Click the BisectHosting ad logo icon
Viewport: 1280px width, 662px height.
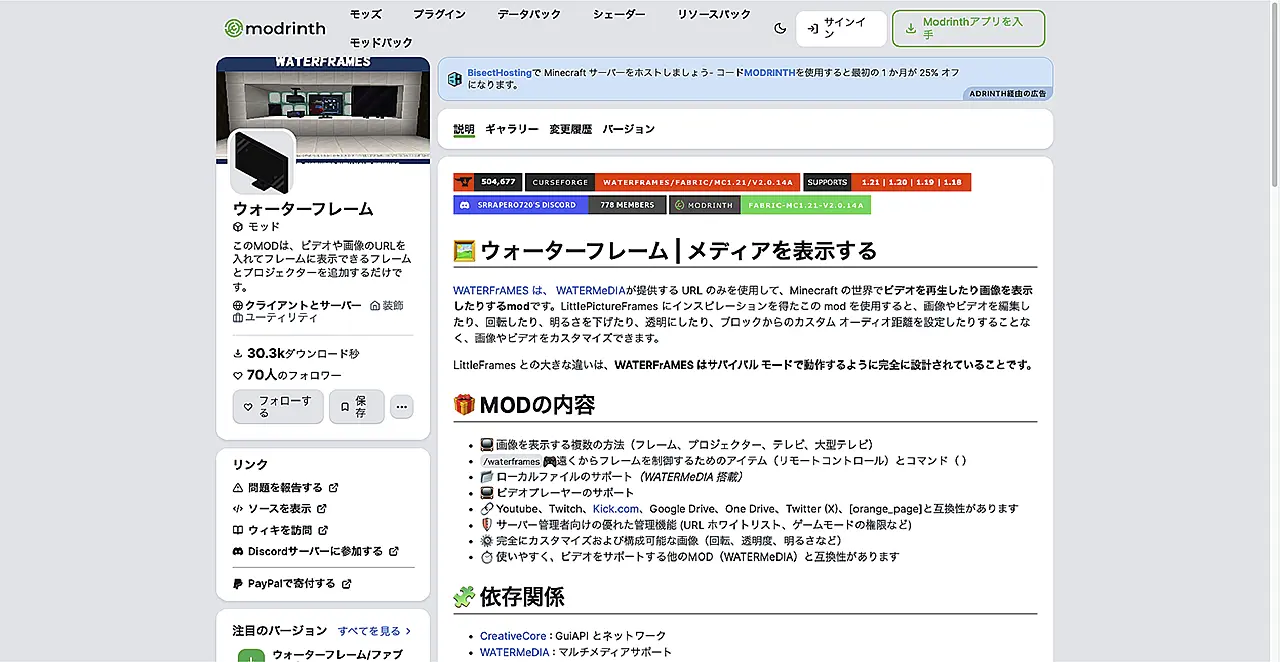[x=455, y=78]
